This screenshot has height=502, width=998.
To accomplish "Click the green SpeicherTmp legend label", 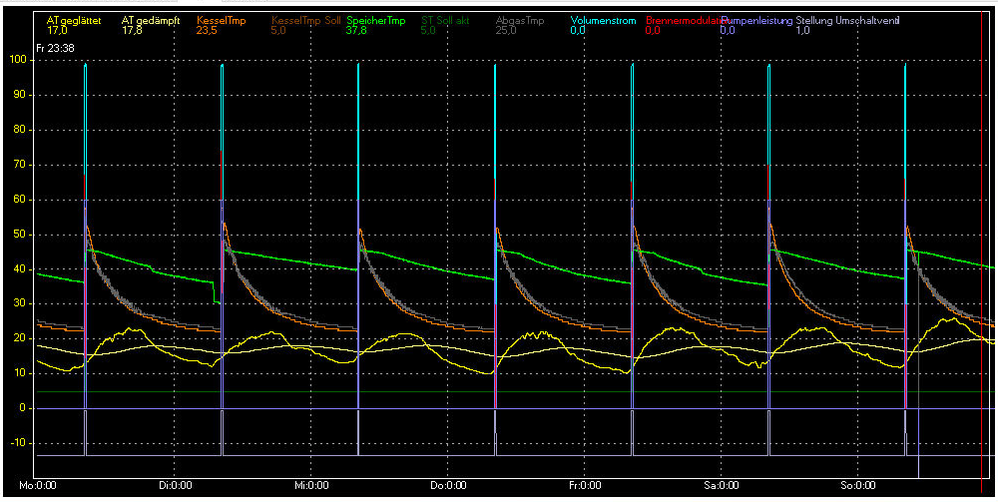I will [x=375, y=20].
